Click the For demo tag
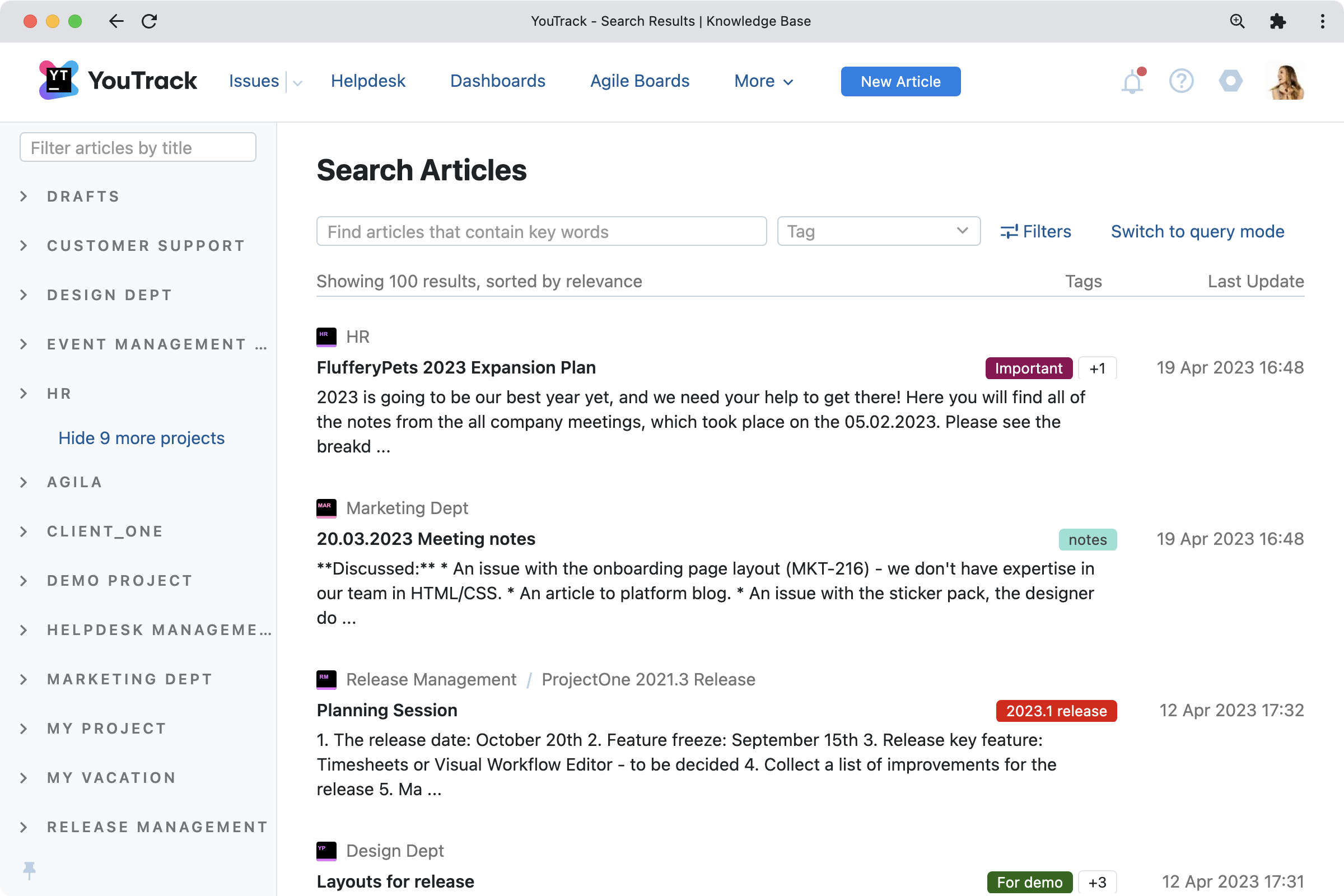The width and height of the screenshot is (1344, 896). coord(1030,883)
